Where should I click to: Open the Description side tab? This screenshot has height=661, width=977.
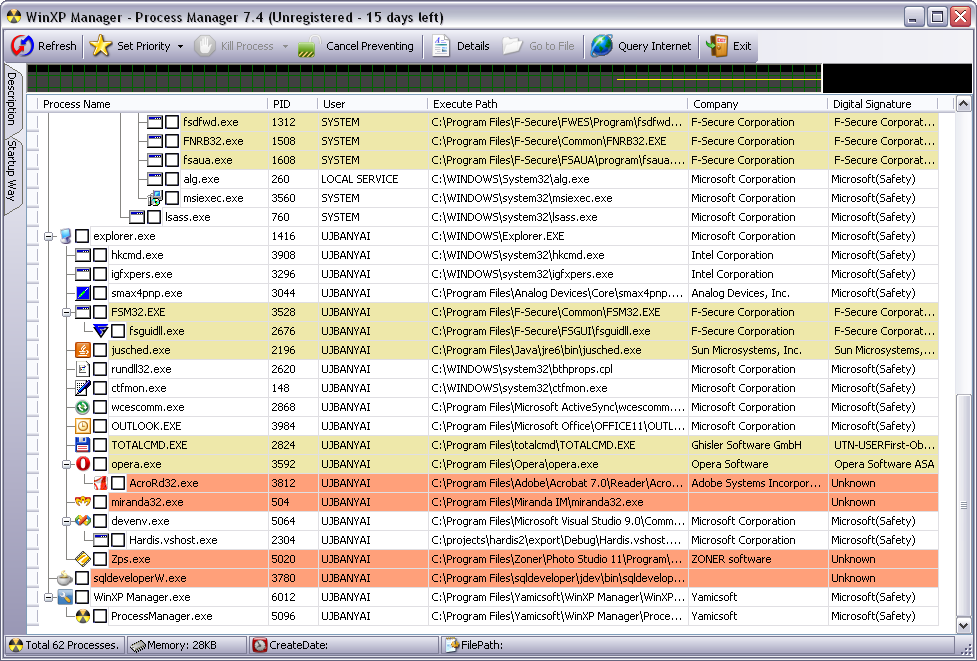point(12,98)
